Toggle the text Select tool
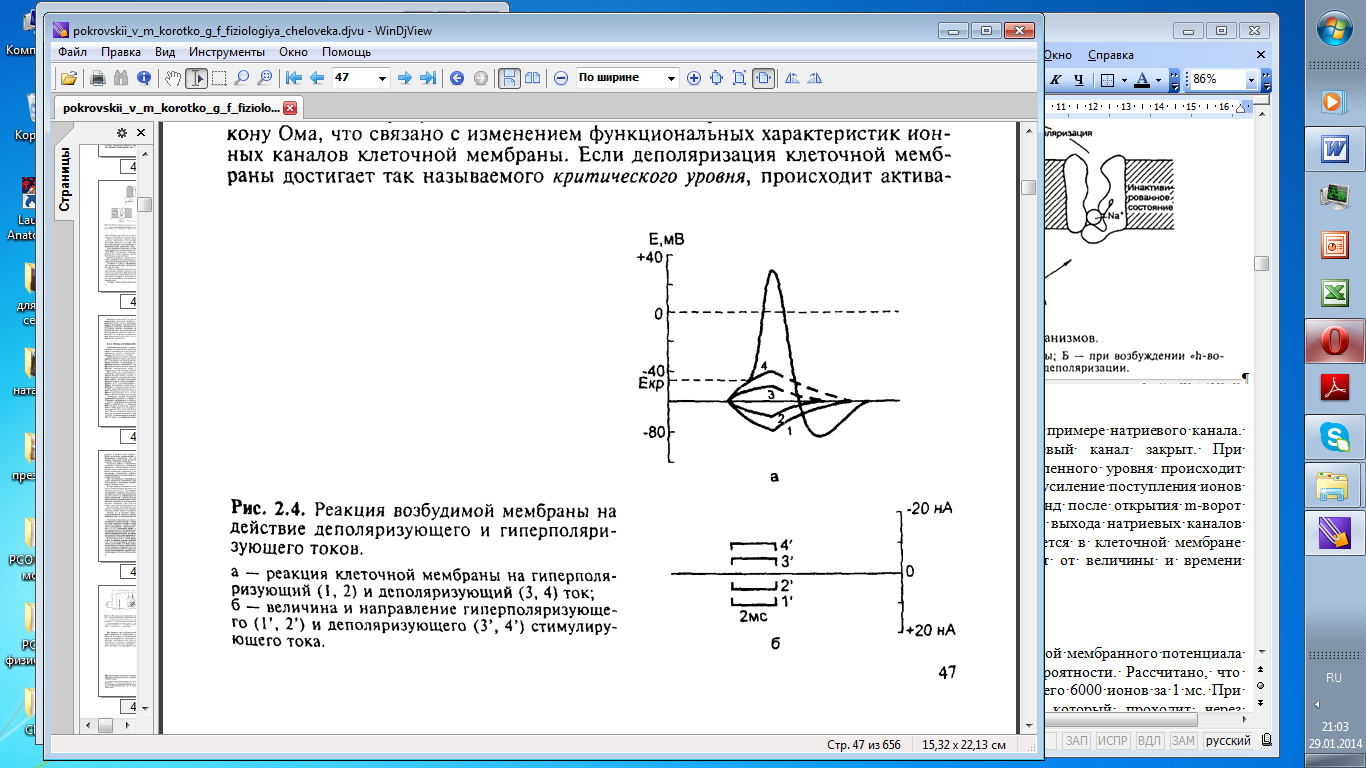 click(196, 78)
